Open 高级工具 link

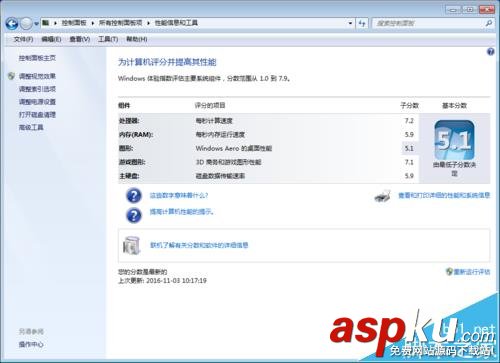coord(31,127)
